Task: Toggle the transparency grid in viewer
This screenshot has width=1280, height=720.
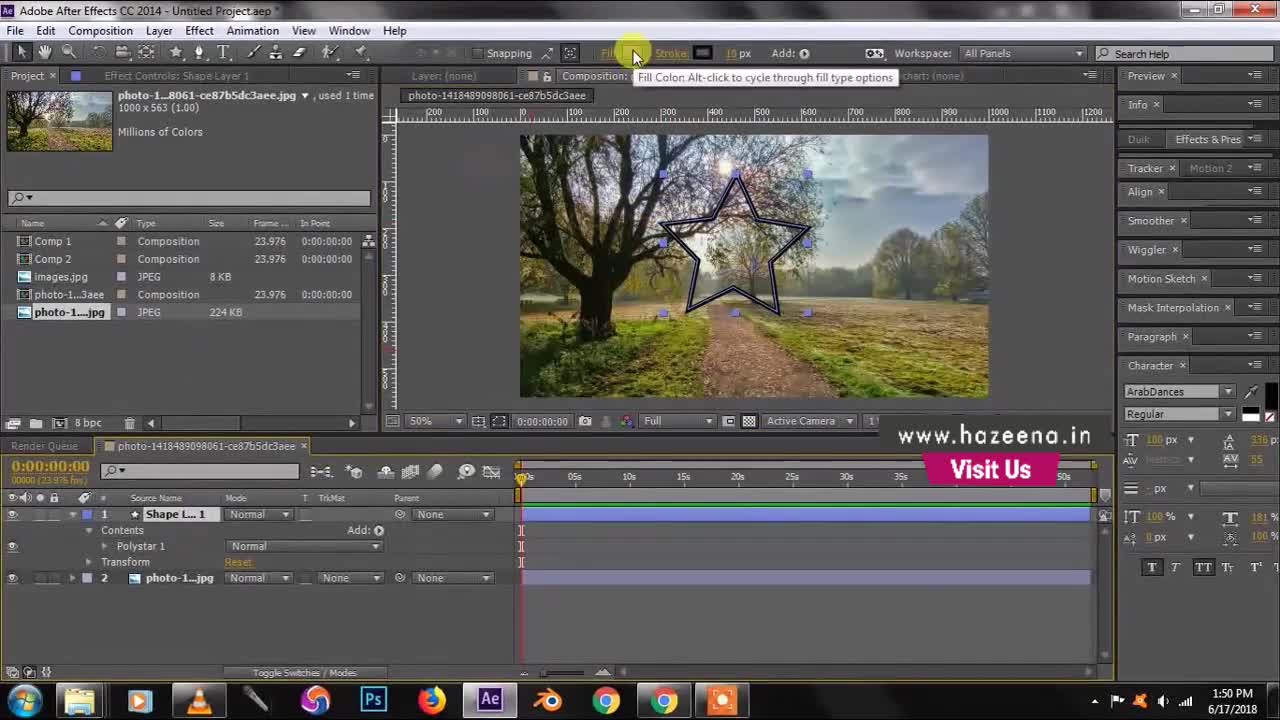Action: (x=748, y=421)
